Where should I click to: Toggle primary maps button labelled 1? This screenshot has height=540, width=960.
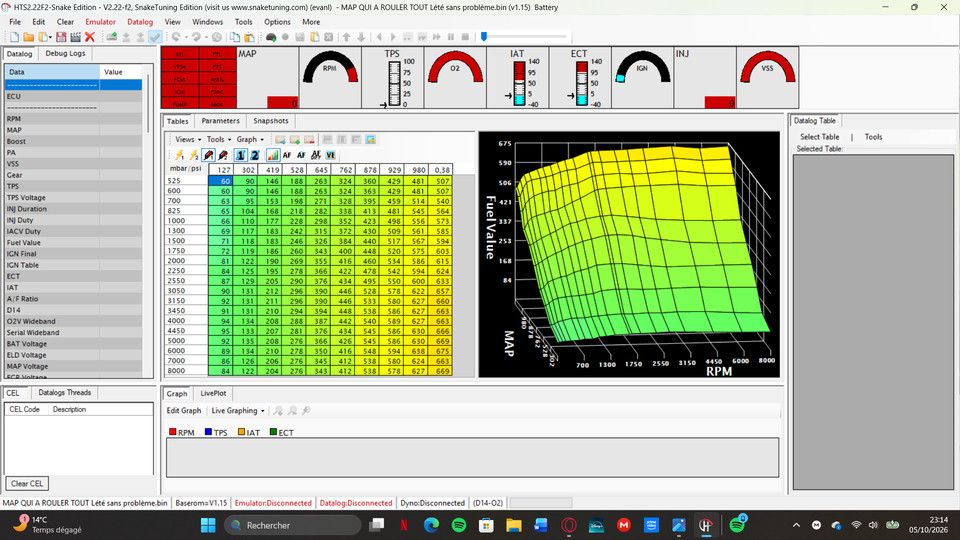pos(241,155)
